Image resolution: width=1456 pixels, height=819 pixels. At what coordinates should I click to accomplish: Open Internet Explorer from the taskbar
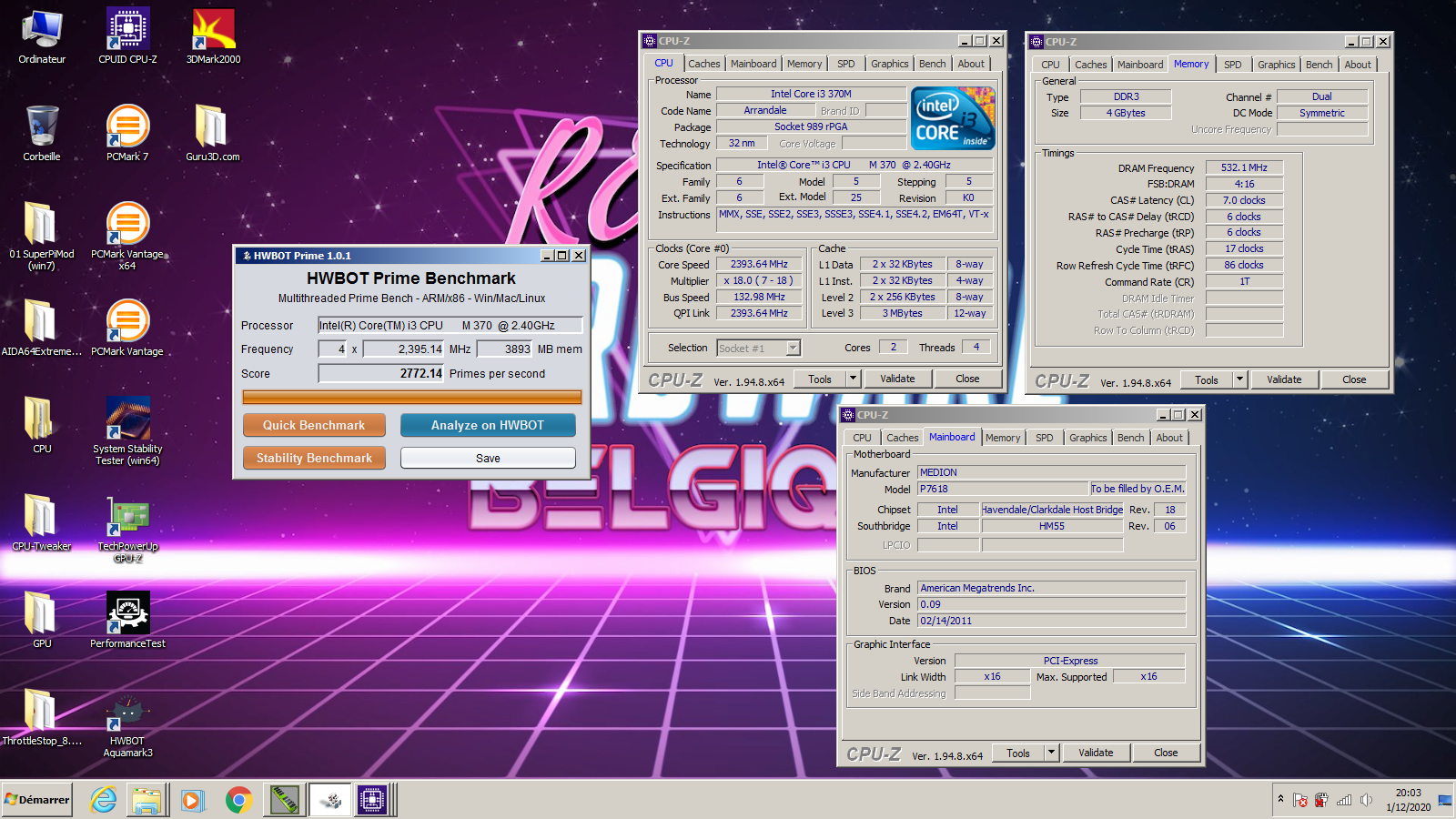point(104,800)
